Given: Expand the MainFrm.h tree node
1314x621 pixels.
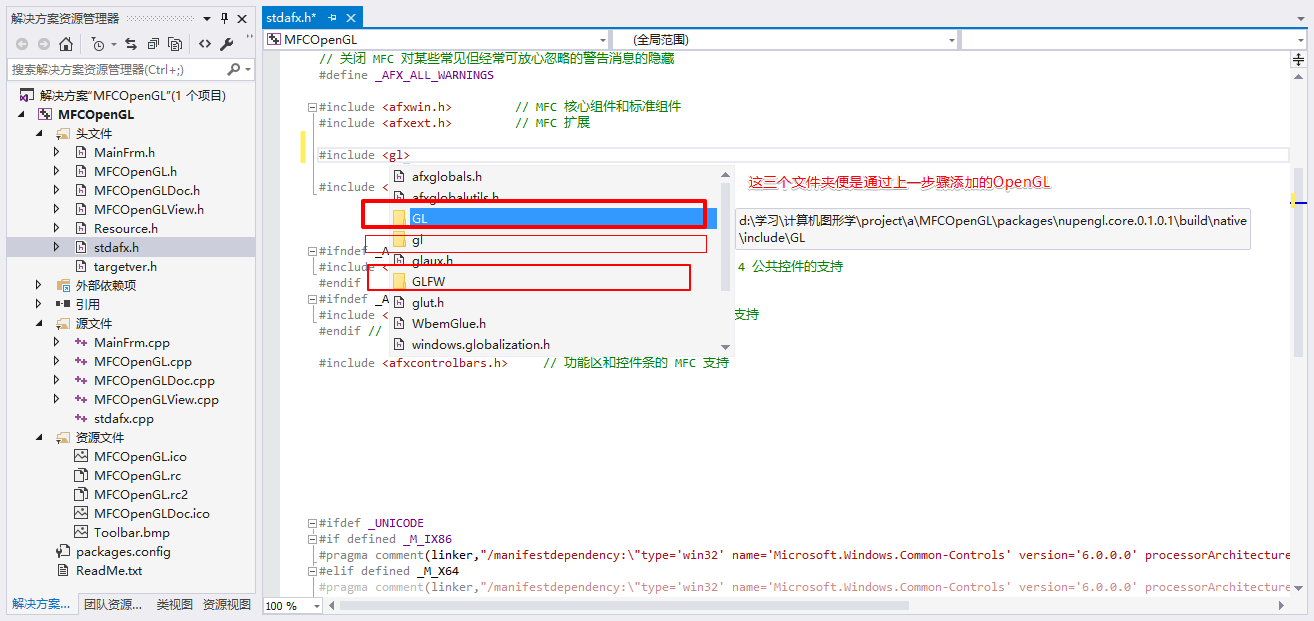Looking at the screenshot, I should coord(58,151).
